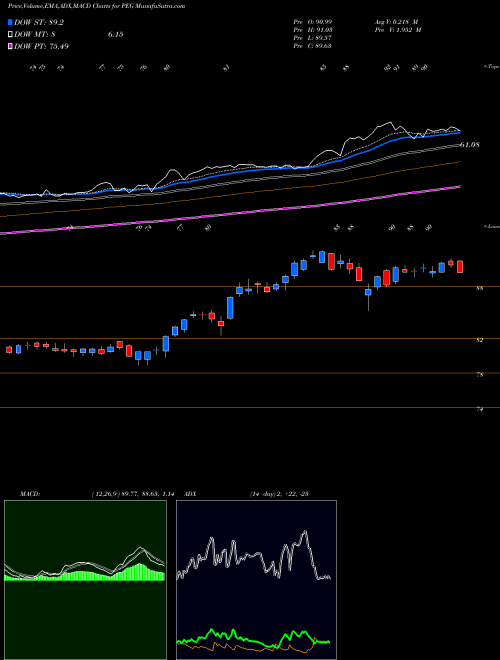The height and width of the screenshot is (660, 500).
Task: Click the ADX panel heading
Action: click(x=189, y=494)
